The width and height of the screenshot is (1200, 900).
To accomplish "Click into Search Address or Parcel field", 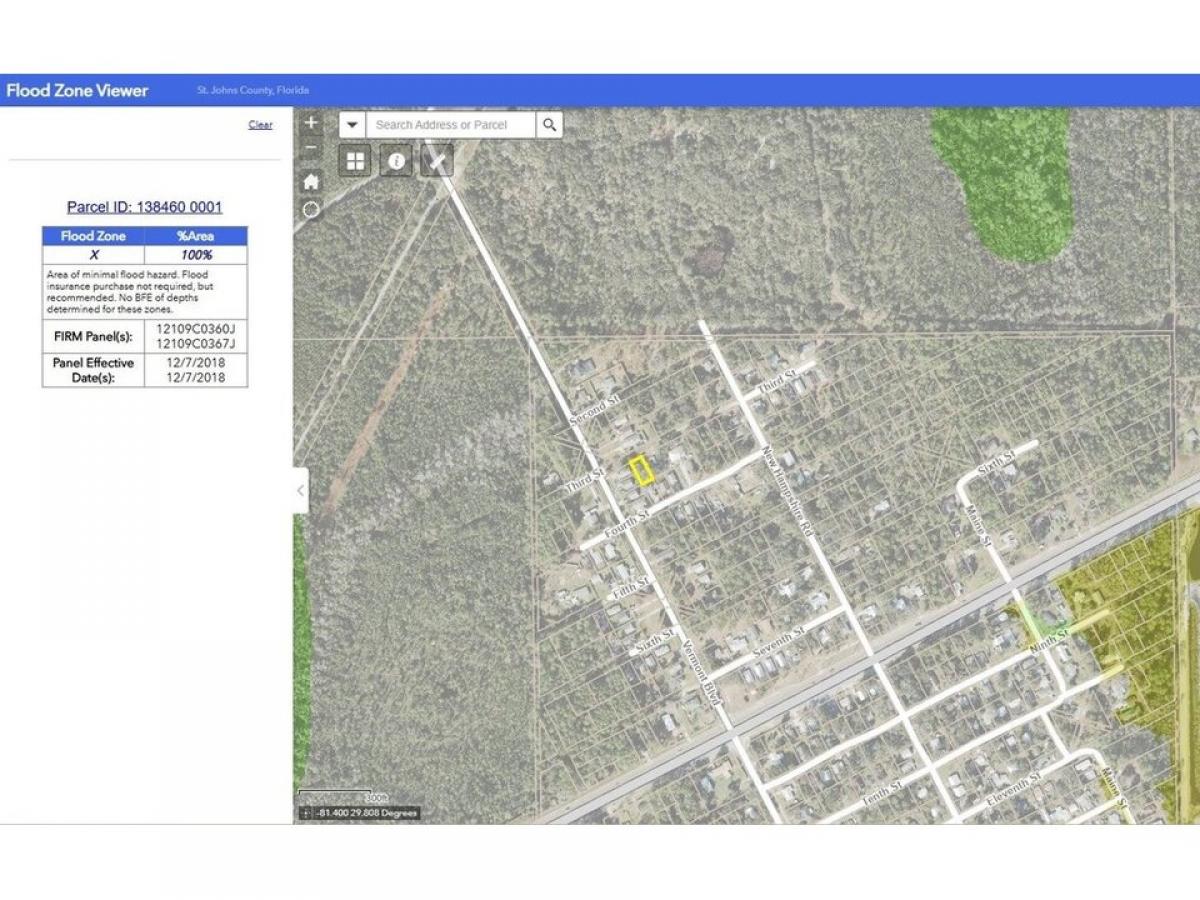I will pos(450,125).
